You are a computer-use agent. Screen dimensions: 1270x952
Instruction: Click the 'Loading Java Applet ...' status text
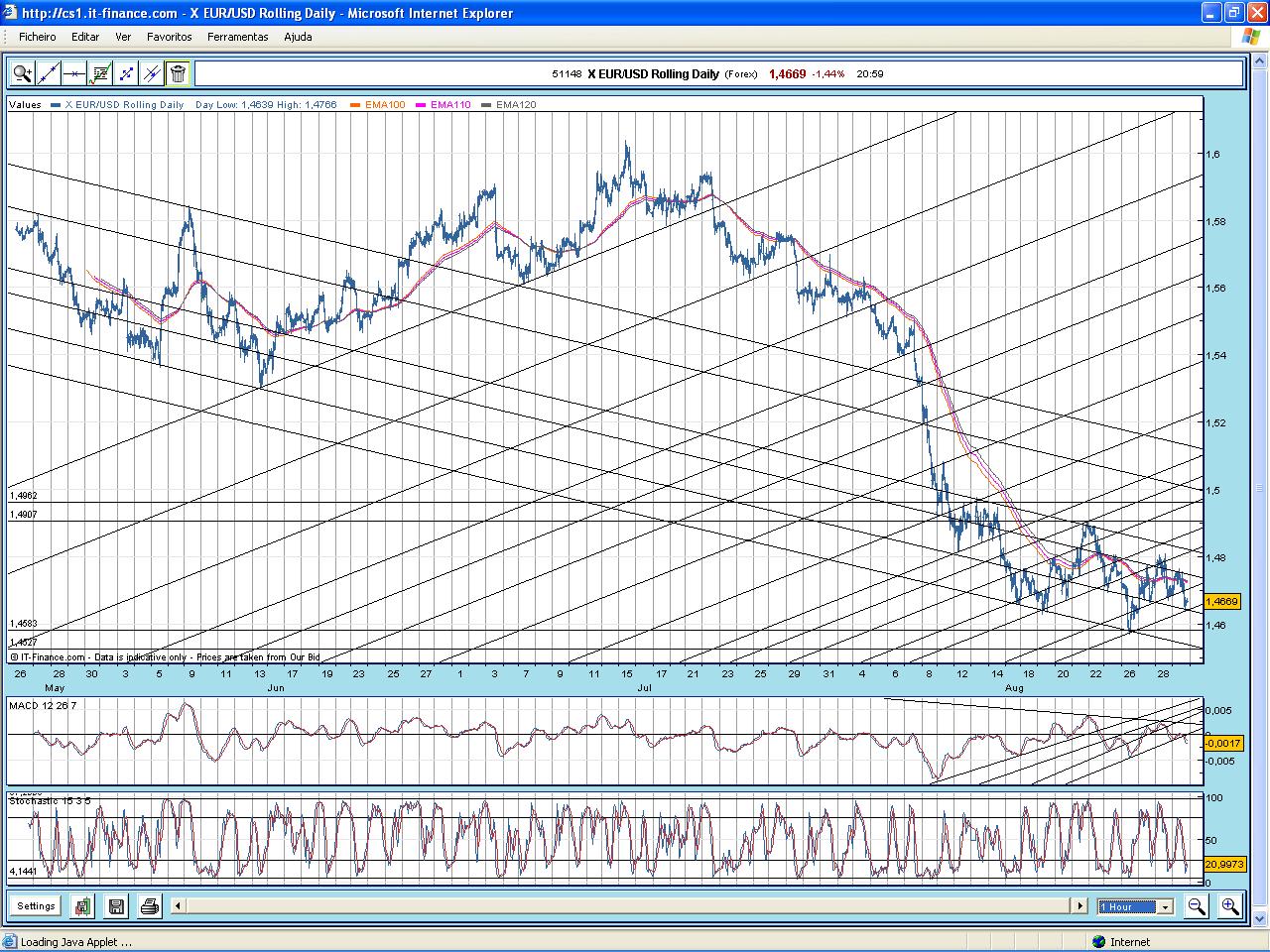[75, 942]
